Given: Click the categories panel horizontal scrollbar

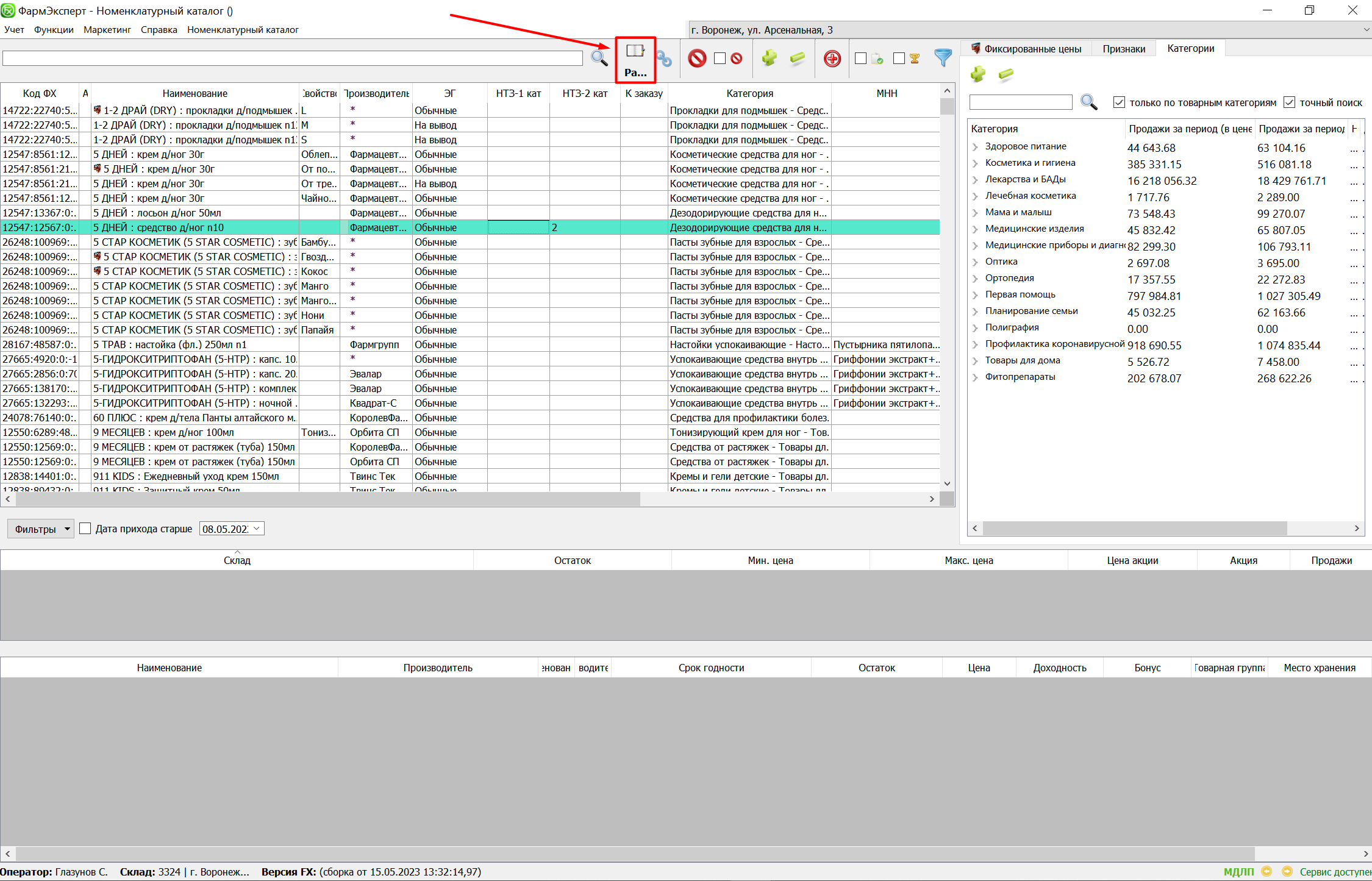Looking at the screenshot, I should pos(1134,528).
